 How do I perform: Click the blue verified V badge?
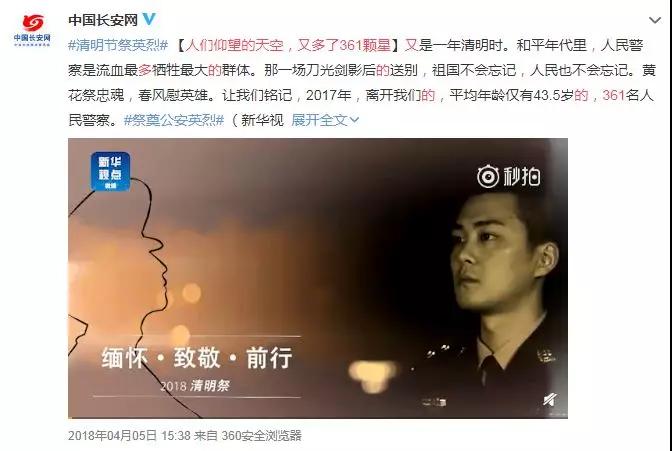tap(149, 19)
